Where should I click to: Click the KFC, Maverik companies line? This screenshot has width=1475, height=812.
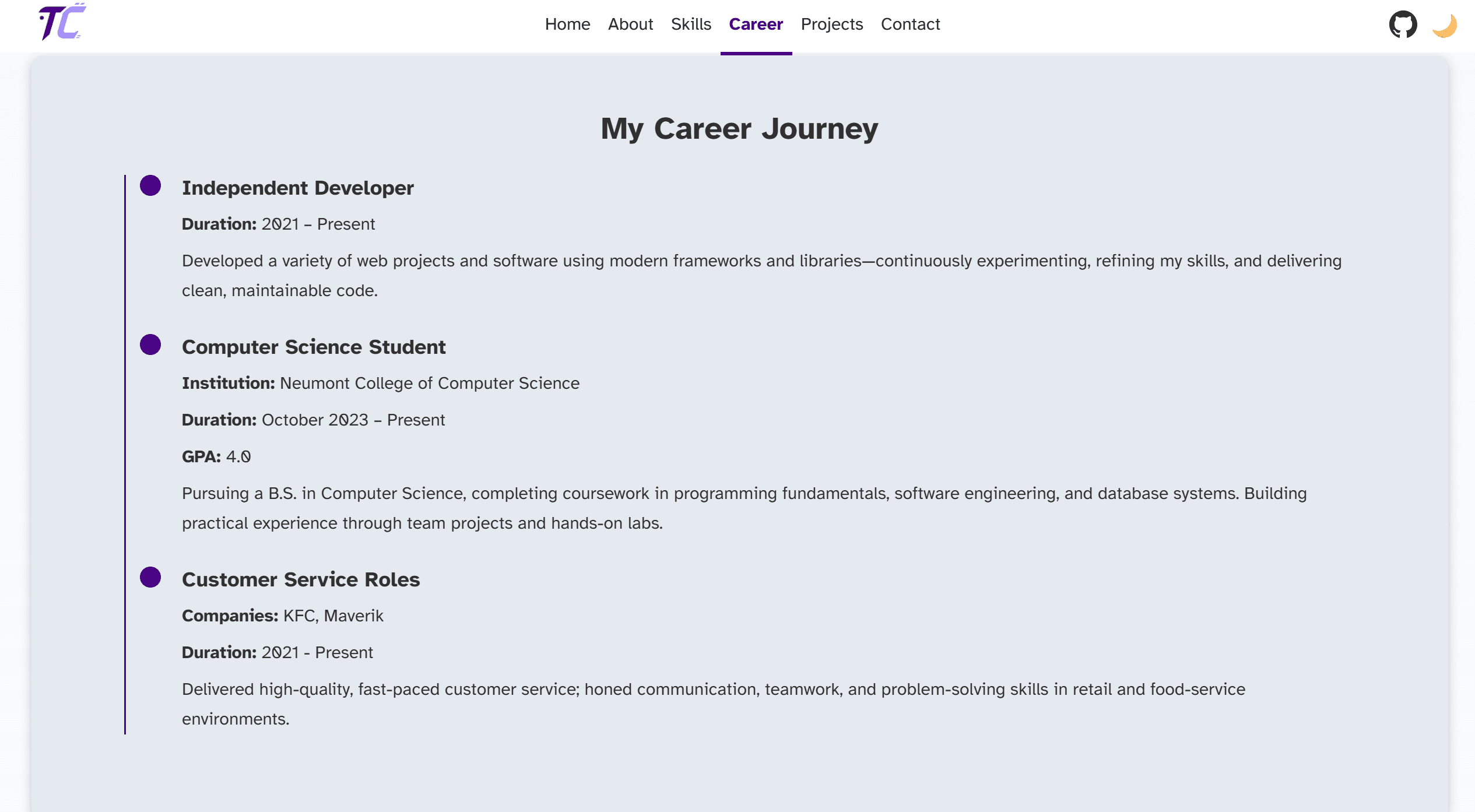(333, 616)
